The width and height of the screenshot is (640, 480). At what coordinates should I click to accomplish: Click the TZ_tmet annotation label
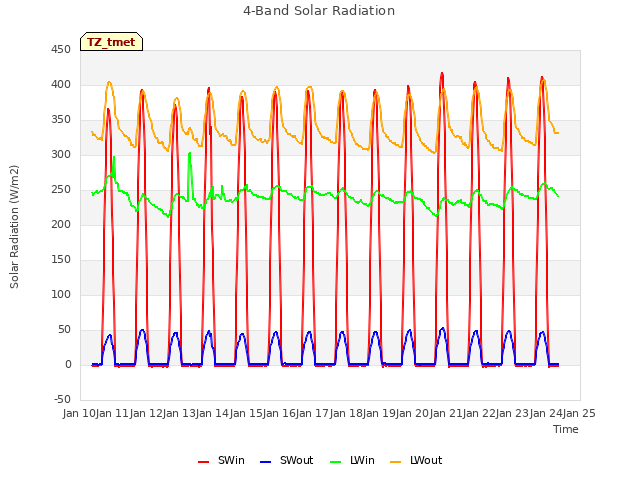click(111, 42)
